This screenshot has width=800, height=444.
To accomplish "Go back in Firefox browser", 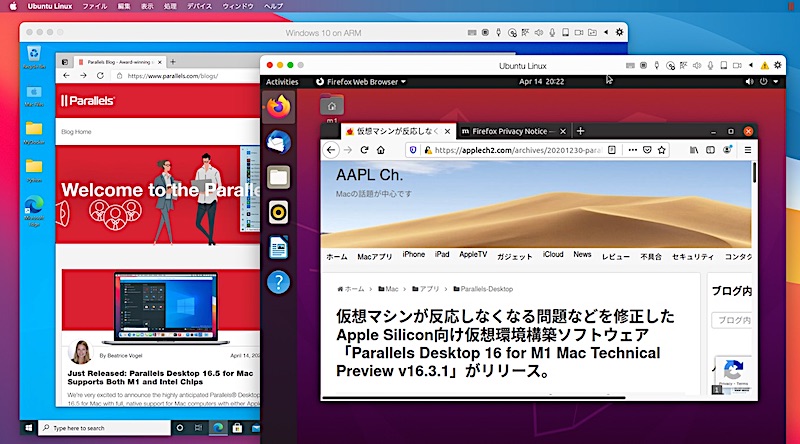I will 331,150.
